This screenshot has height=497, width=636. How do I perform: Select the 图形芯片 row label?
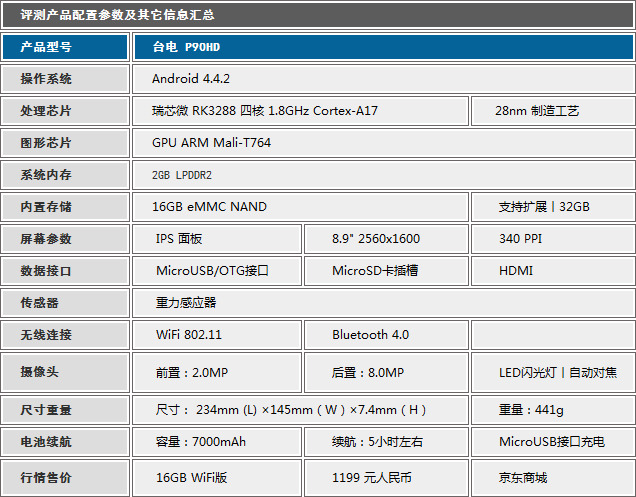tap(65, 143)
